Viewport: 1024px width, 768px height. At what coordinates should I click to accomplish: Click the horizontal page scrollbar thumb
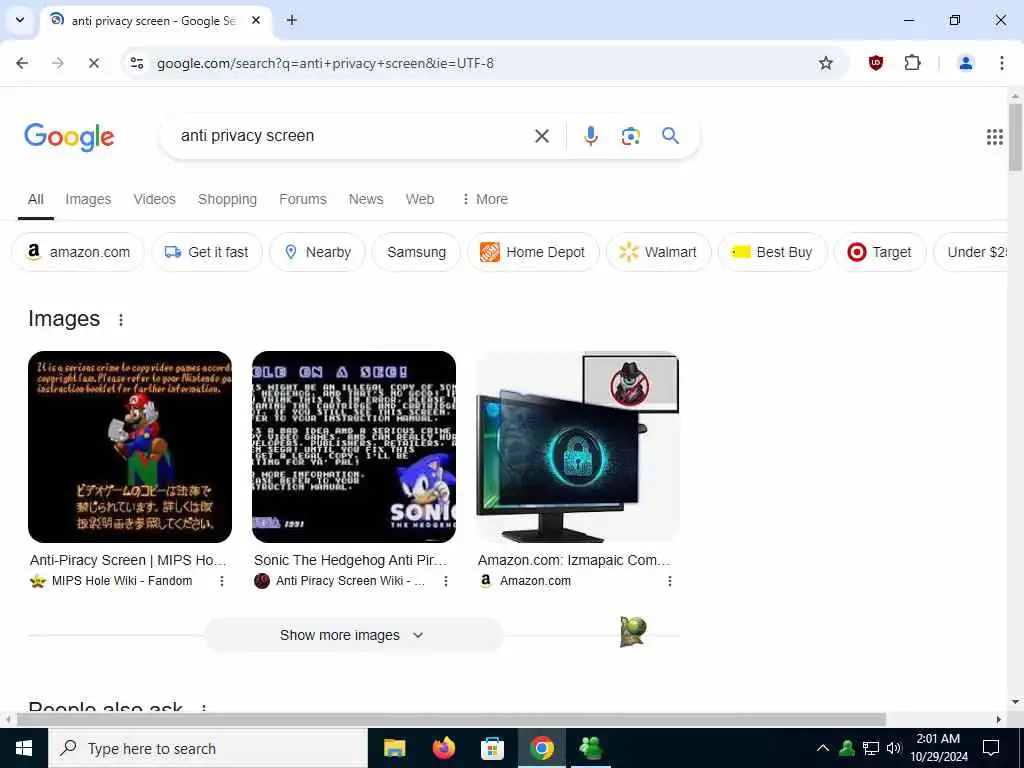click(451, 719)
